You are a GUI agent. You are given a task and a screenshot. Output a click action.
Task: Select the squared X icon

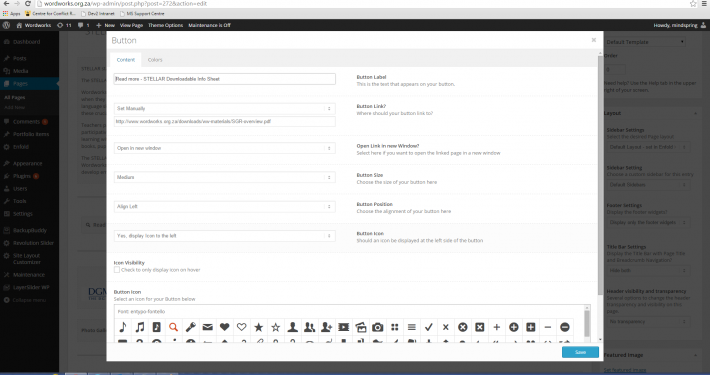coord(480,327)
